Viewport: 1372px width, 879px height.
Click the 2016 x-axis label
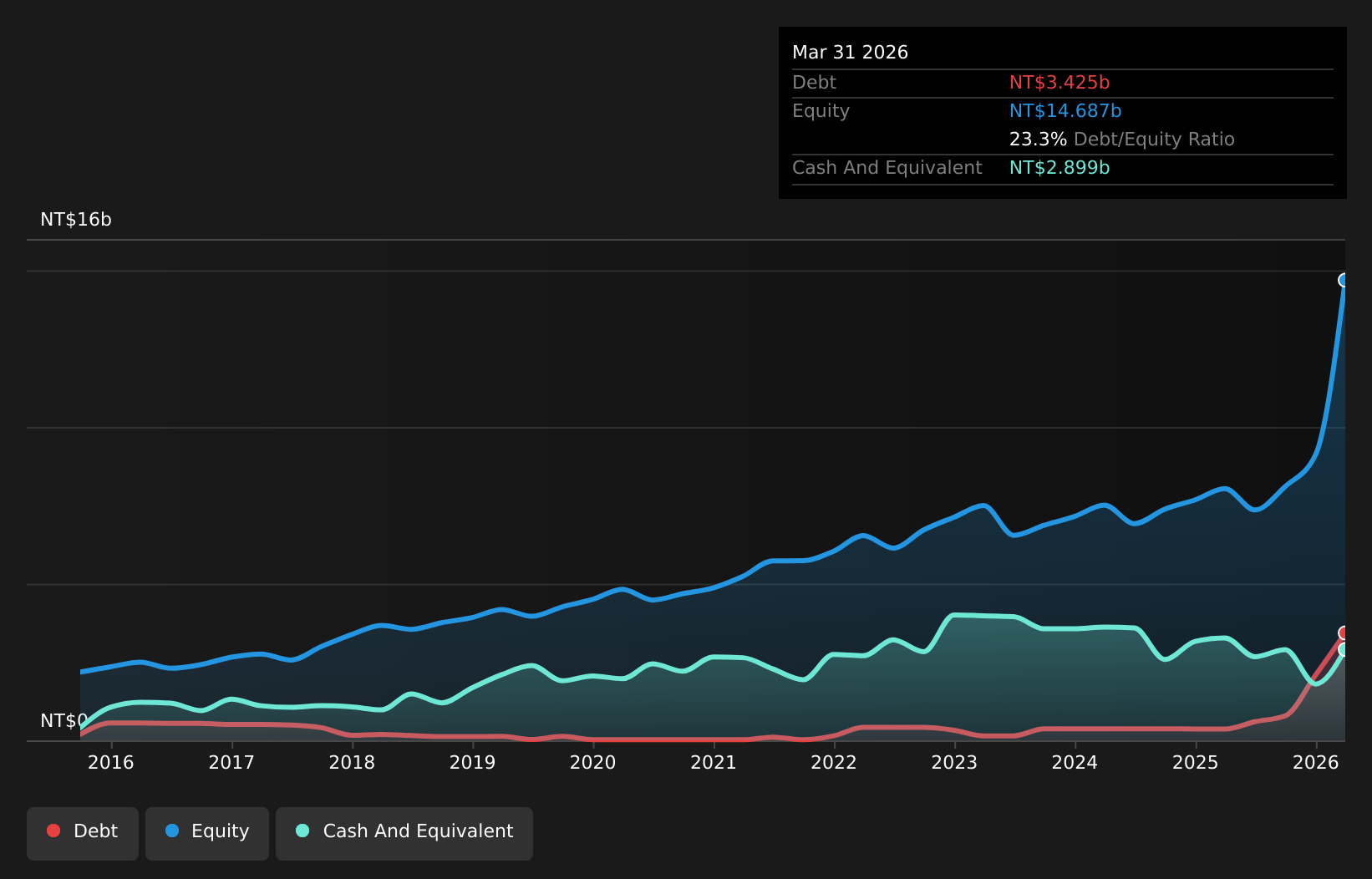[111, 762]
